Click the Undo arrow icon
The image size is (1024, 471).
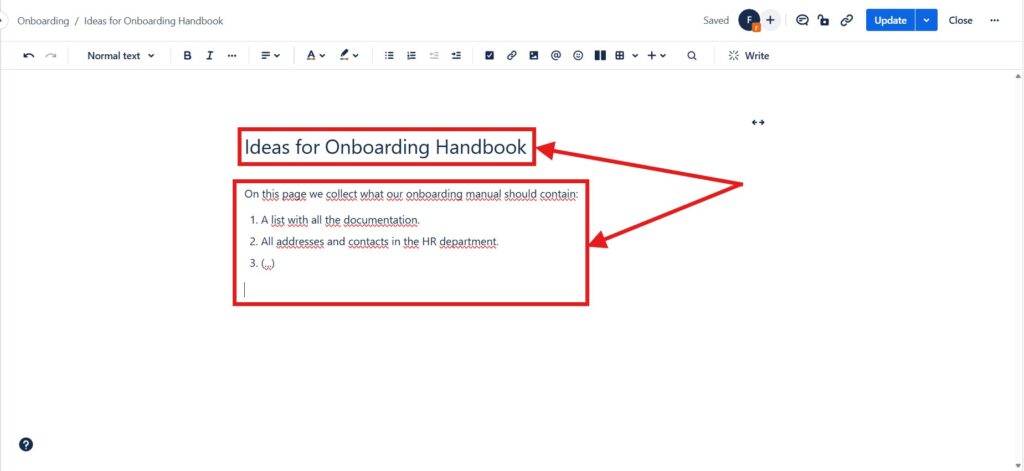29,56
